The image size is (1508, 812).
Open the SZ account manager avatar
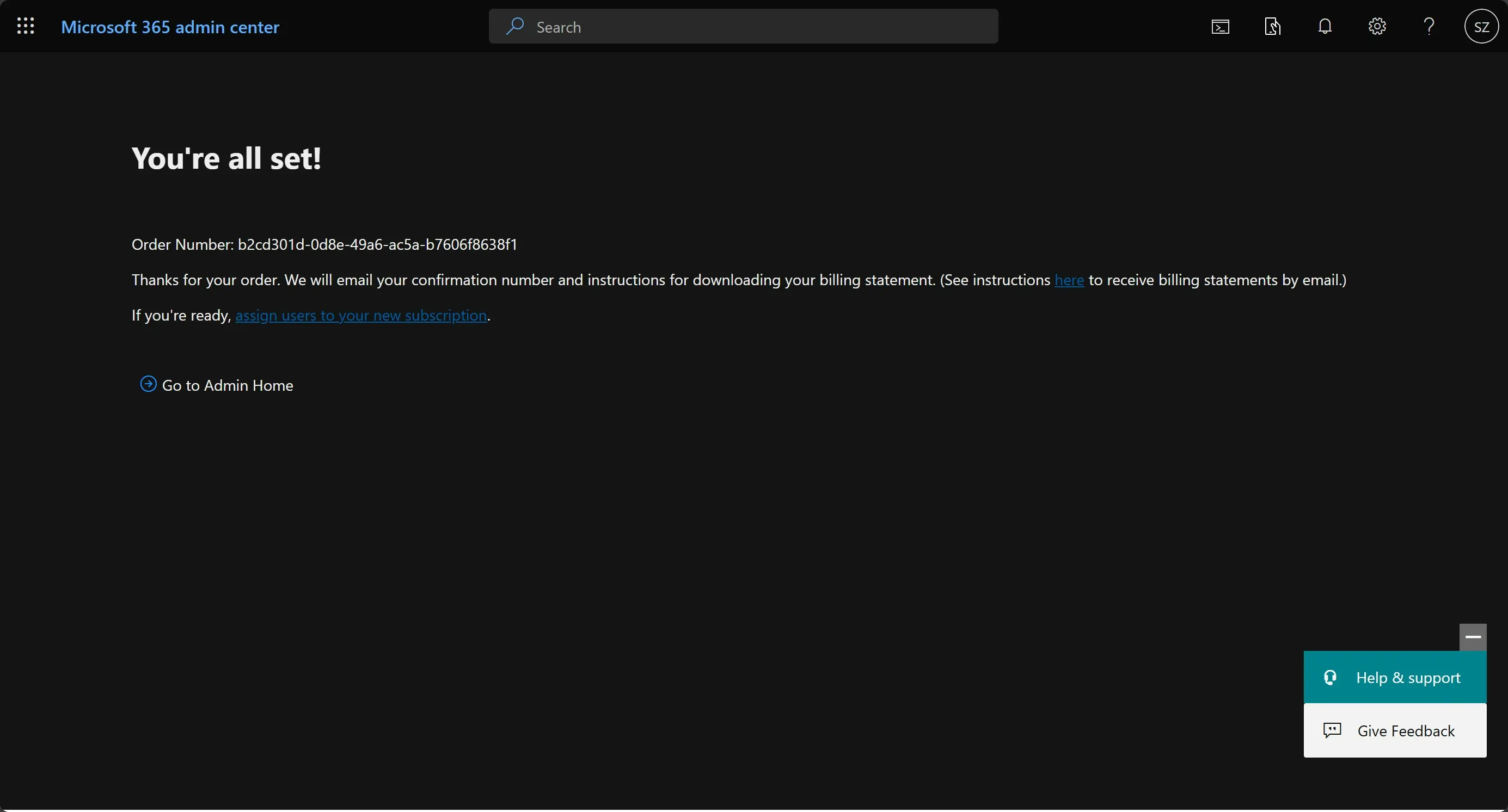(1481, 27)
